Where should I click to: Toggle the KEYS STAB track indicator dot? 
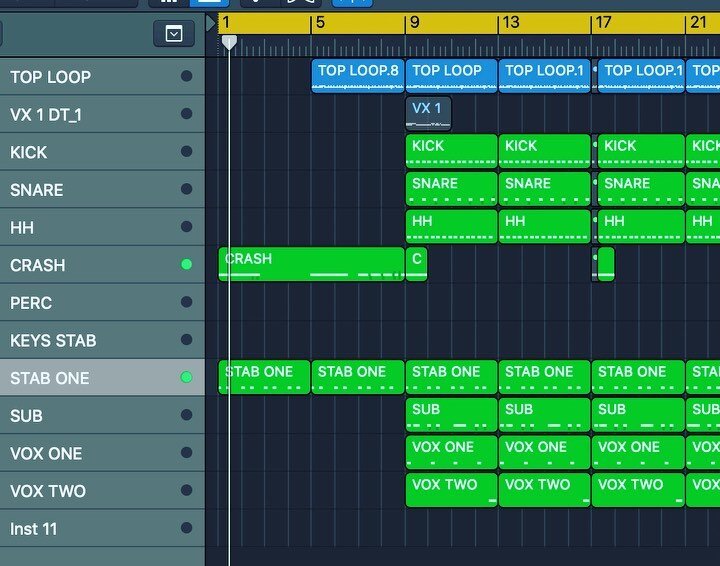click(186, 340)
